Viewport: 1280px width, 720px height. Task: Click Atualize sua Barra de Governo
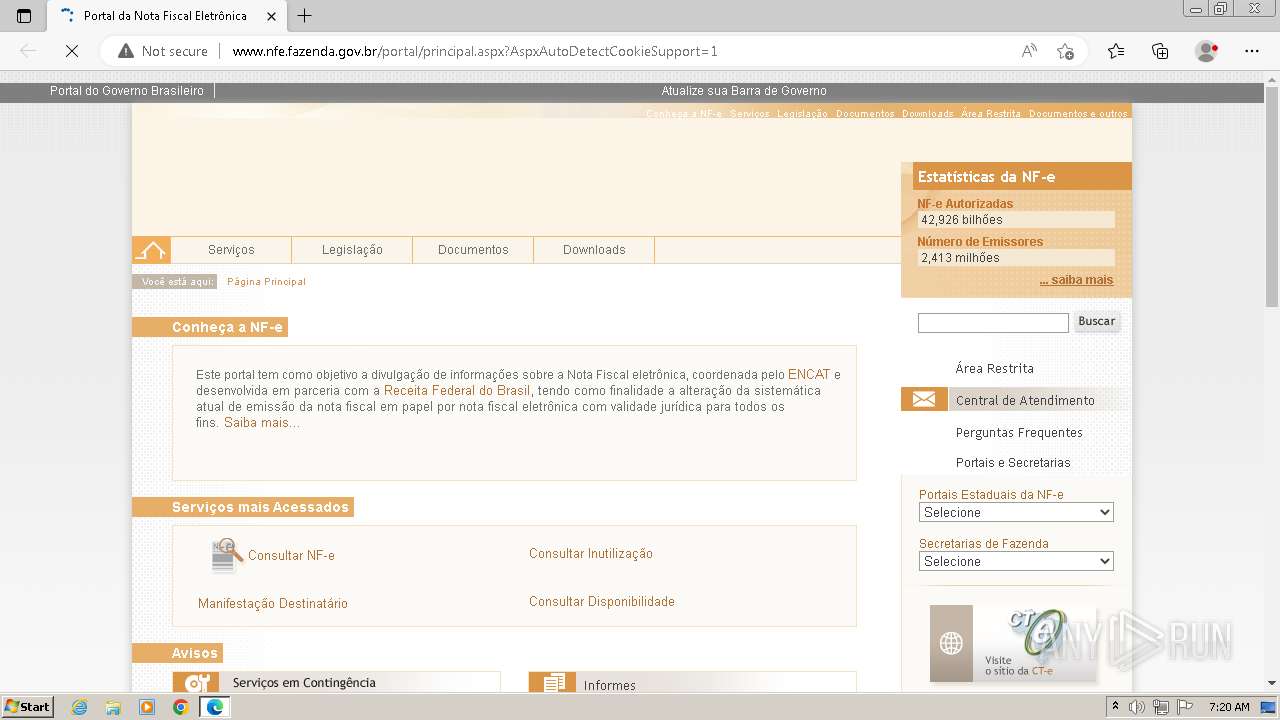(x=744, y=91)
